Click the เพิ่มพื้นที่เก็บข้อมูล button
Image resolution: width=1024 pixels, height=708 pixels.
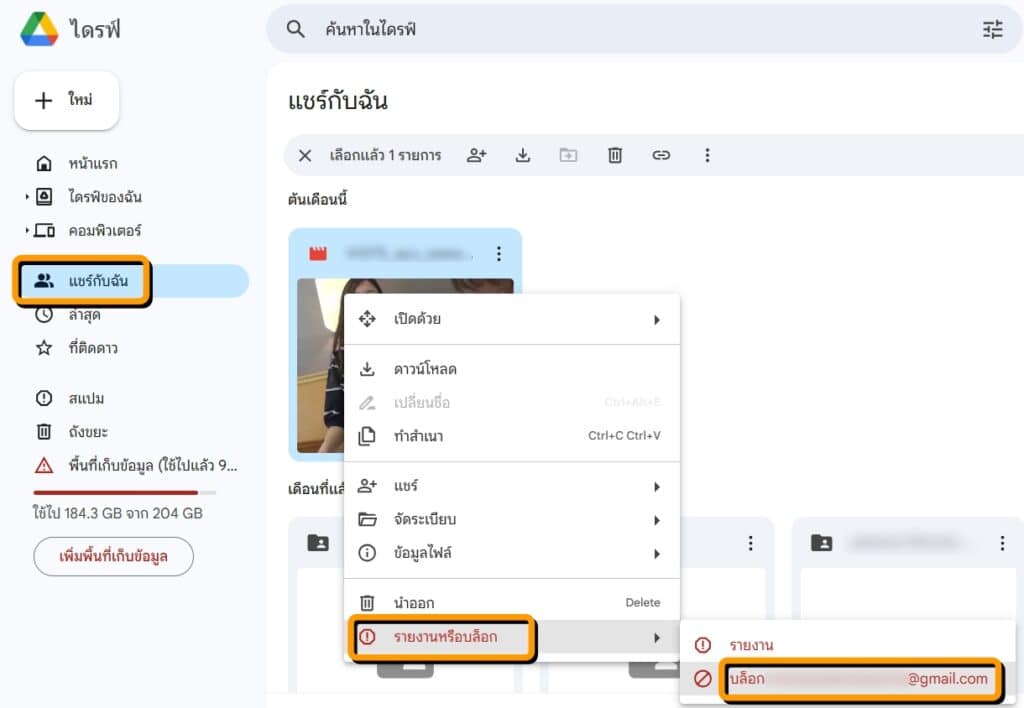tap(113, 557)
